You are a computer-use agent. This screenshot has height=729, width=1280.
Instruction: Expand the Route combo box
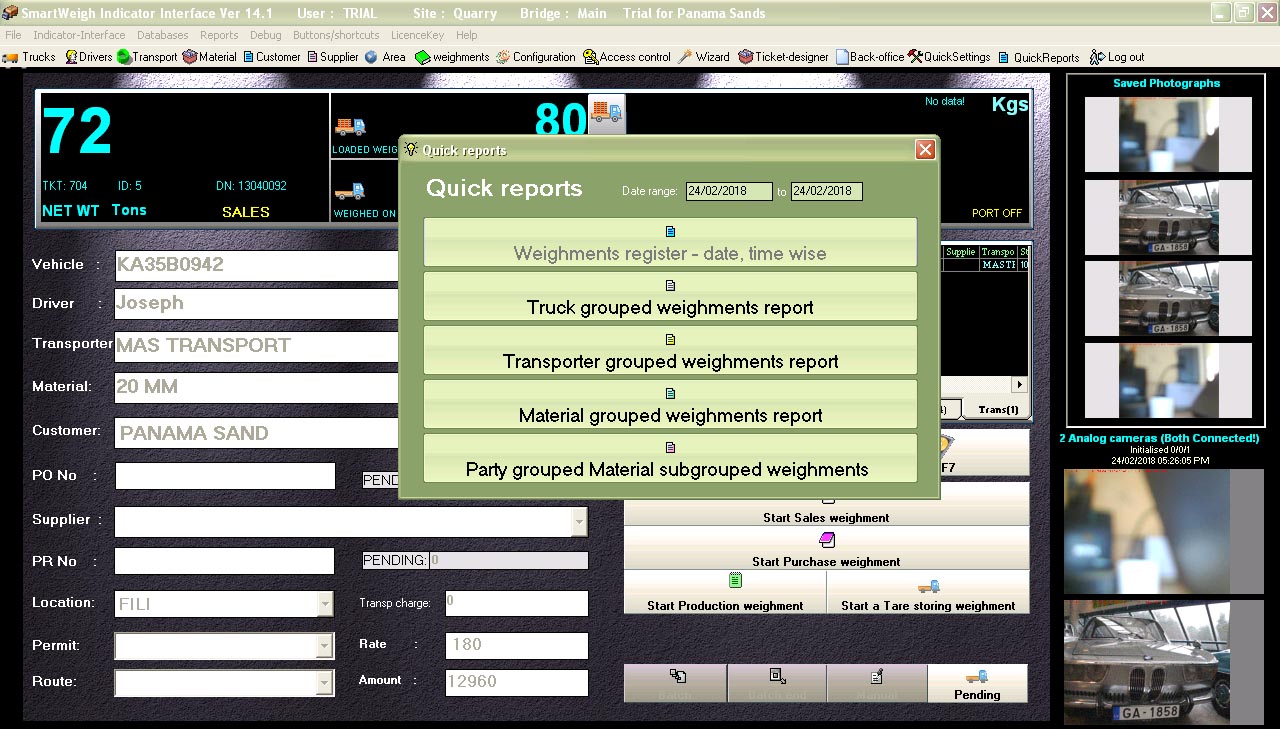pyautogui.click(x=325, y=683)
